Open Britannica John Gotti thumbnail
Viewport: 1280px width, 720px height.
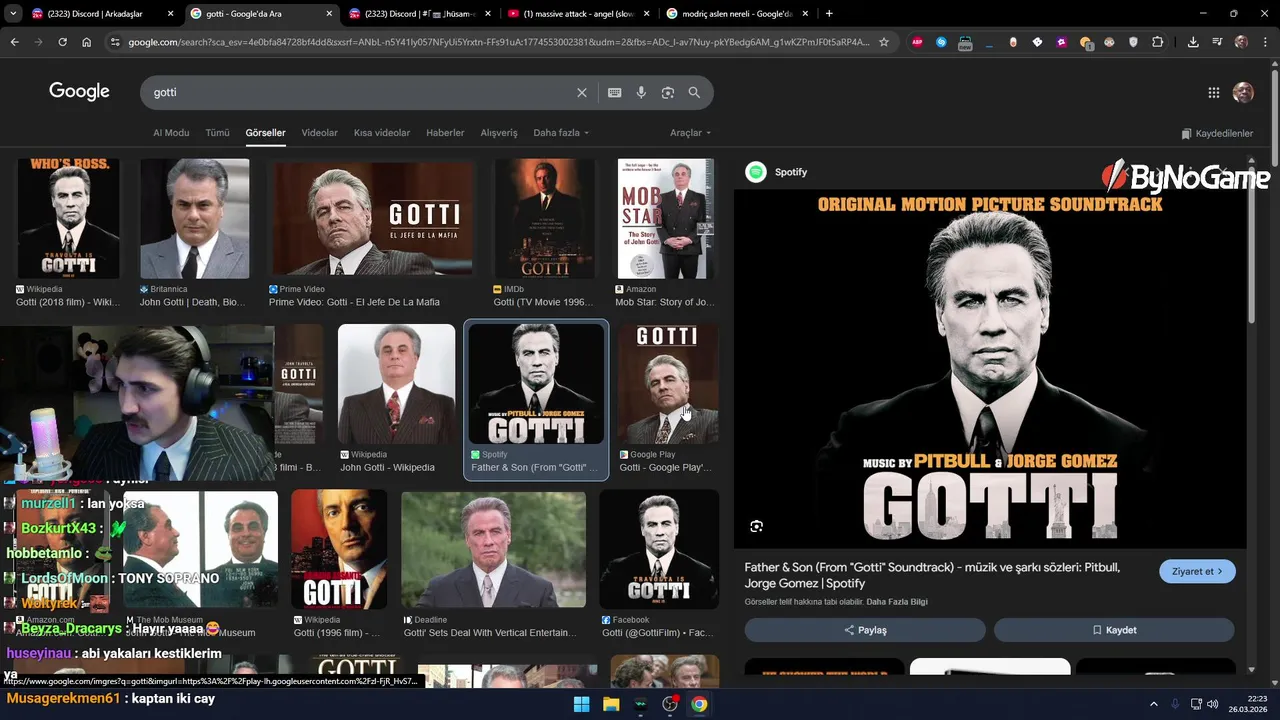point(194,218)
